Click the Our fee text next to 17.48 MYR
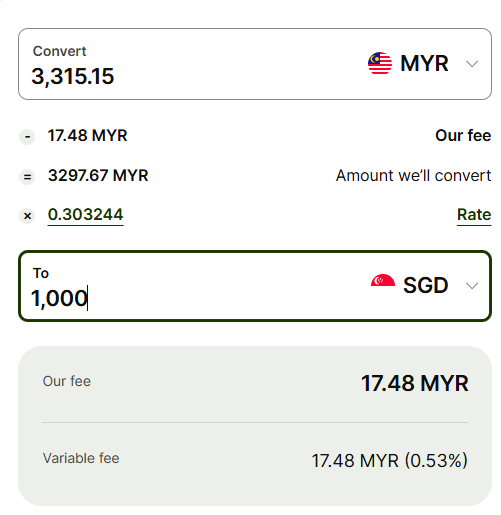The image size is (501, 515). point(463,136)
